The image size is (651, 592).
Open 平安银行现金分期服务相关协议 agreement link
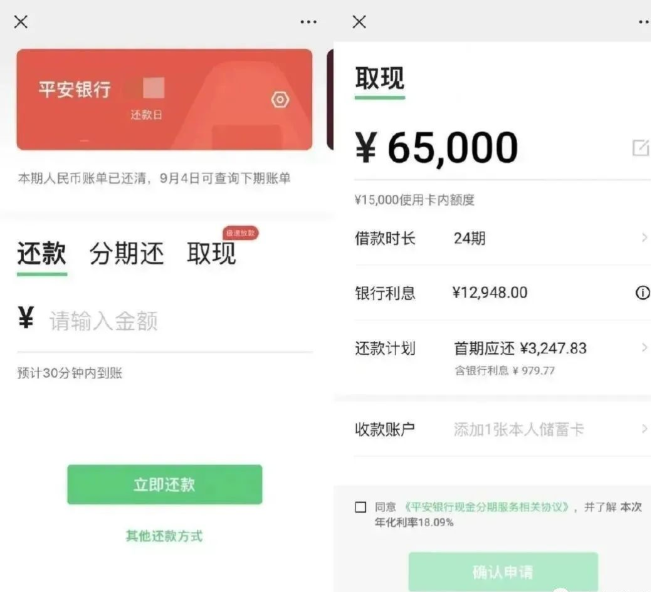(x=487, y=507)
